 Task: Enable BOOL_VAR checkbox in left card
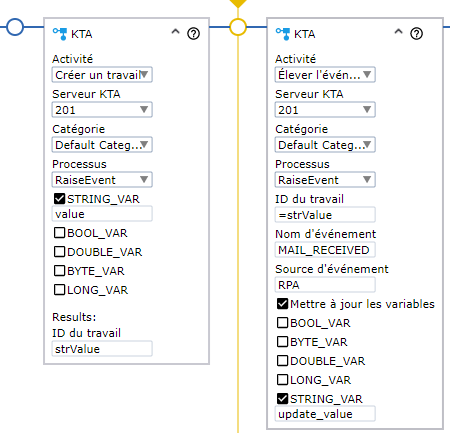[59, 233]
